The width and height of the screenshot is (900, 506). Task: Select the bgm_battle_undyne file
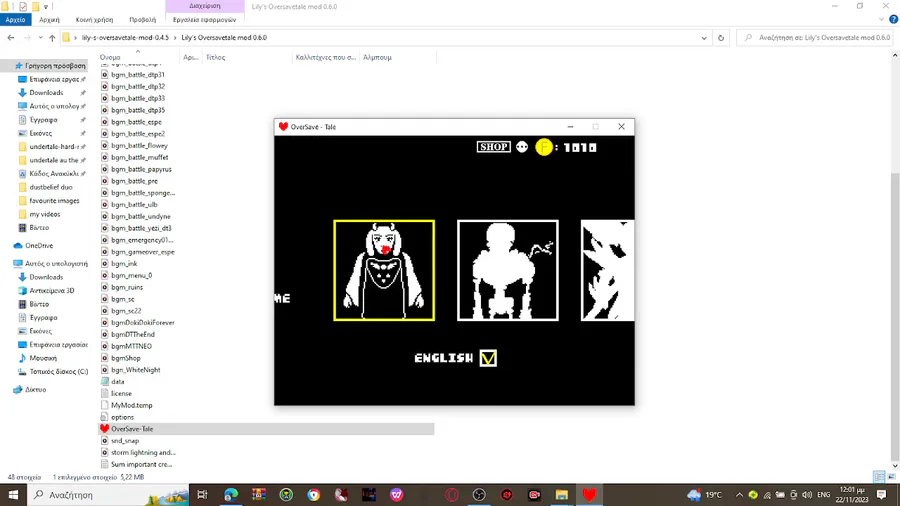(141, 216)
